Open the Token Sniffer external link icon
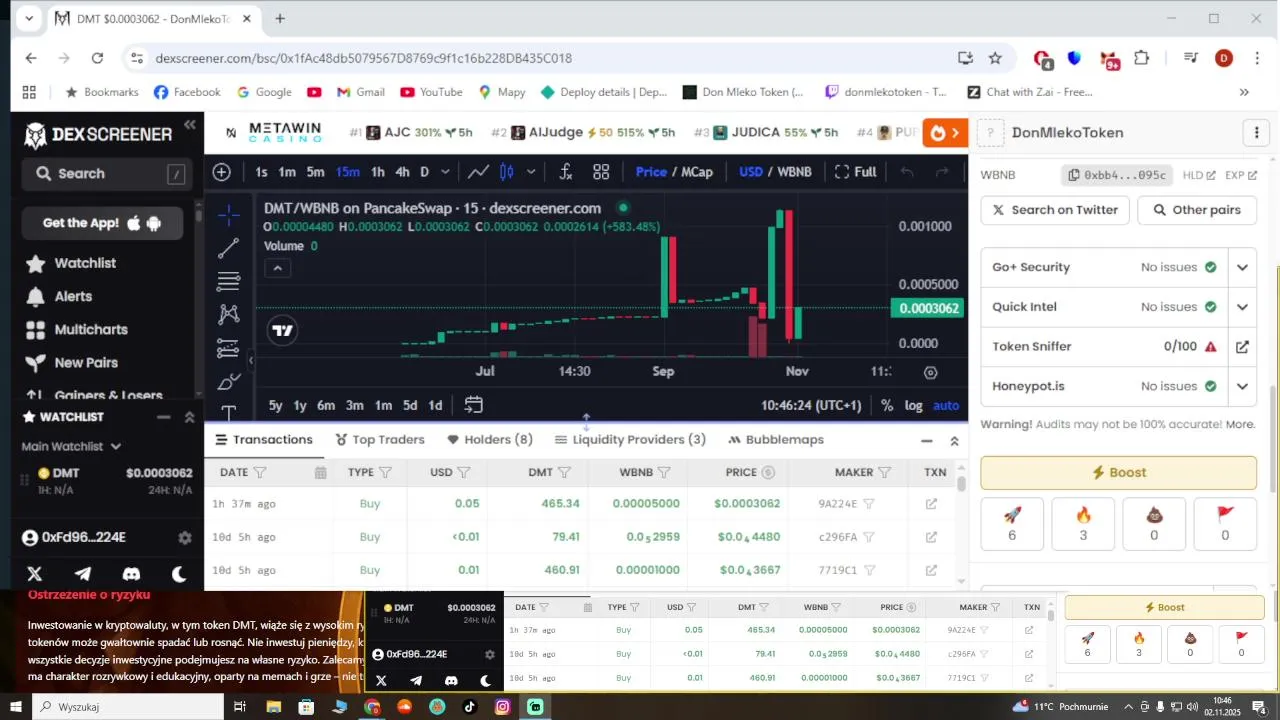This screenshot has height=720, width=1280. click(x=1242, y=347)
